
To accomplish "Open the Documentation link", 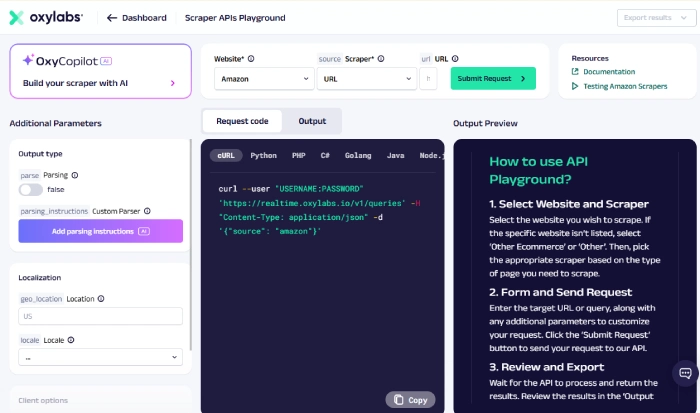I will pyautogui.click(x=609, y=71).
